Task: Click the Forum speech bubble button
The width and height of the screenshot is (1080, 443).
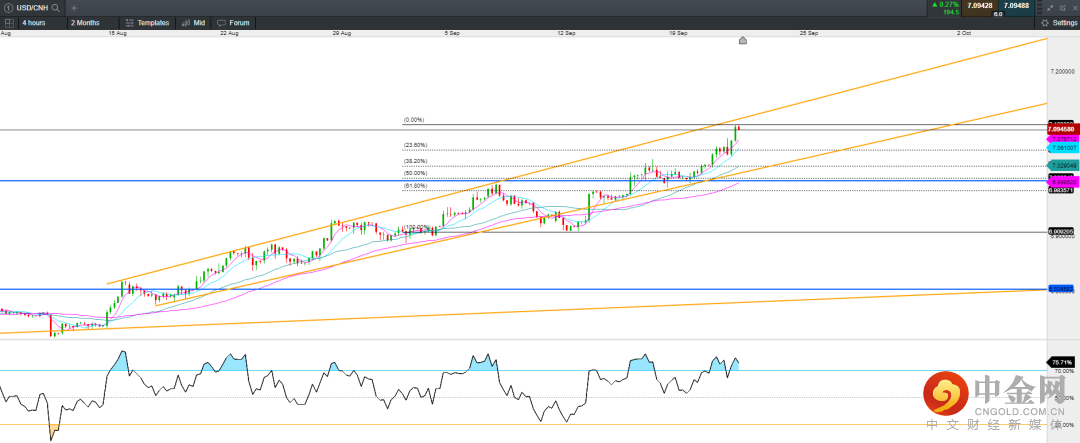Action: click(235, 22)
